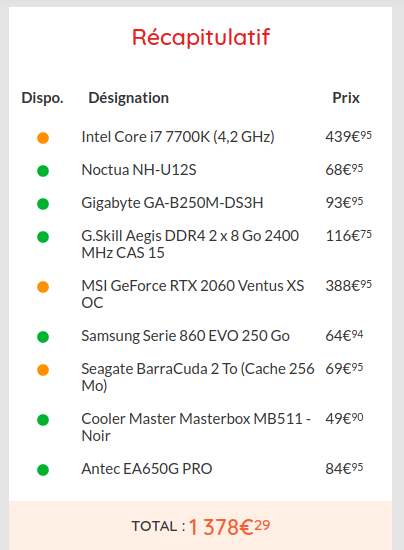404x550 pixels.
Task: Open Intel Core i7 7700K product link
Action: click(178, 137)
